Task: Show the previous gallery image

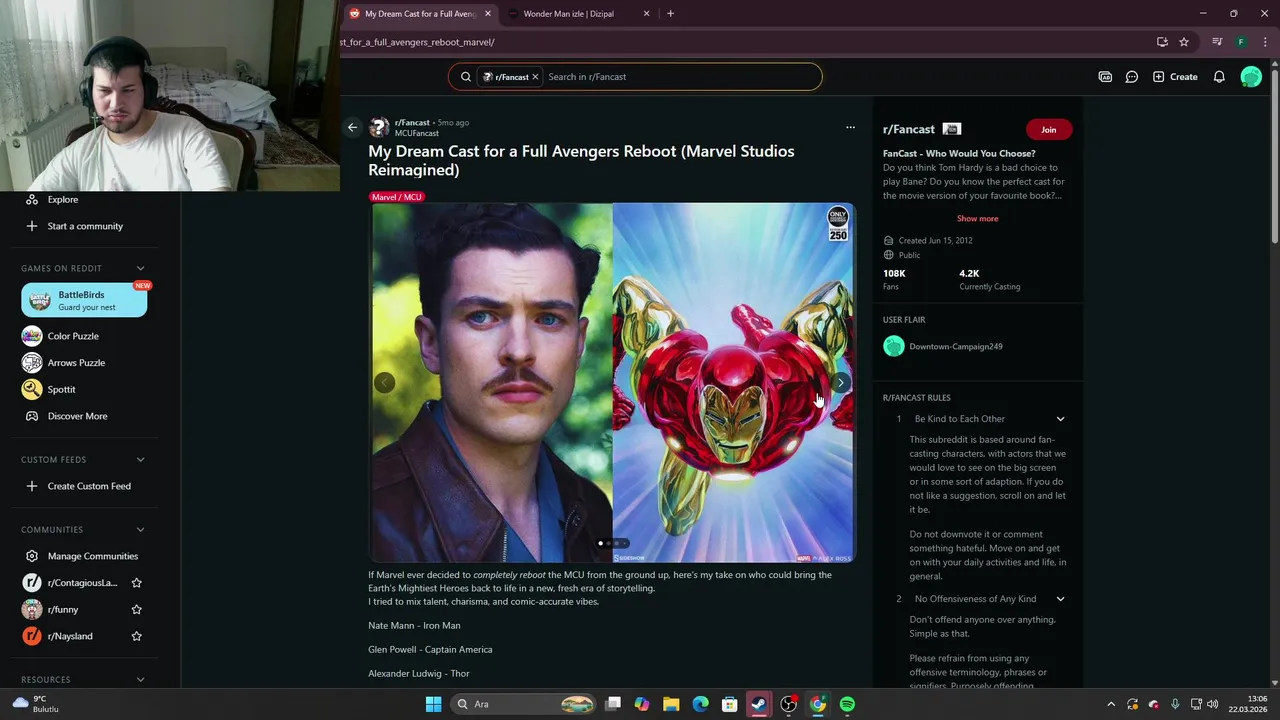Action: coord(384,383)
